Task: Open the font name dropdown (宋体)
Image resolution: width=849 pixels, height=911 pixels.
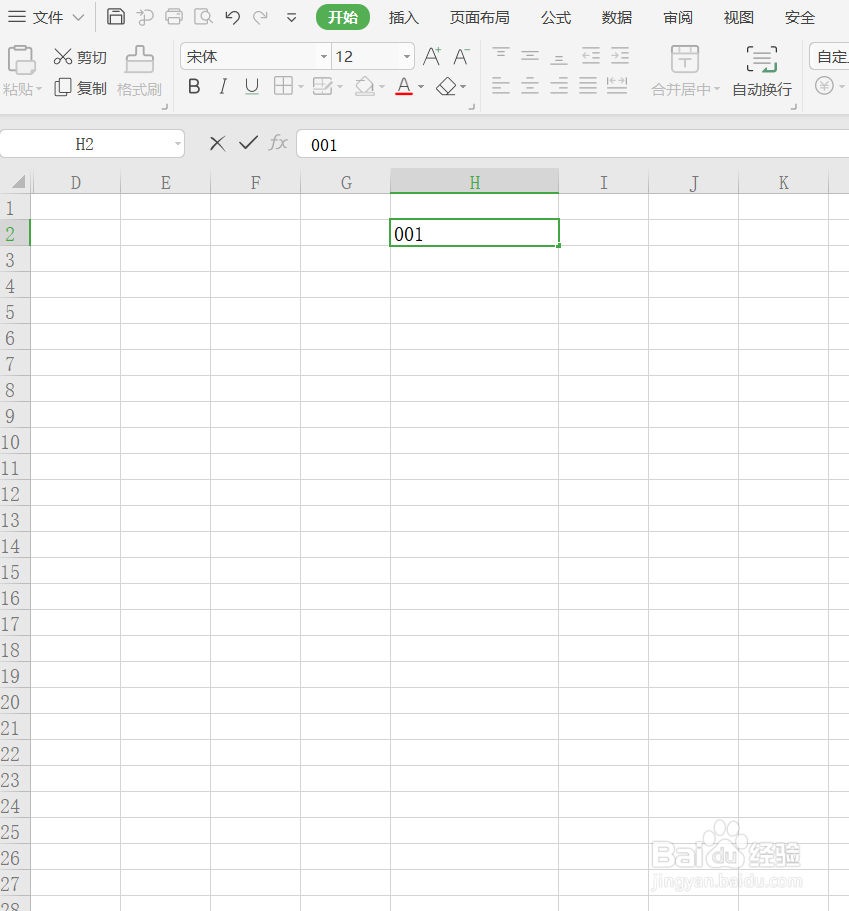Action: click(x=324, y=56)
